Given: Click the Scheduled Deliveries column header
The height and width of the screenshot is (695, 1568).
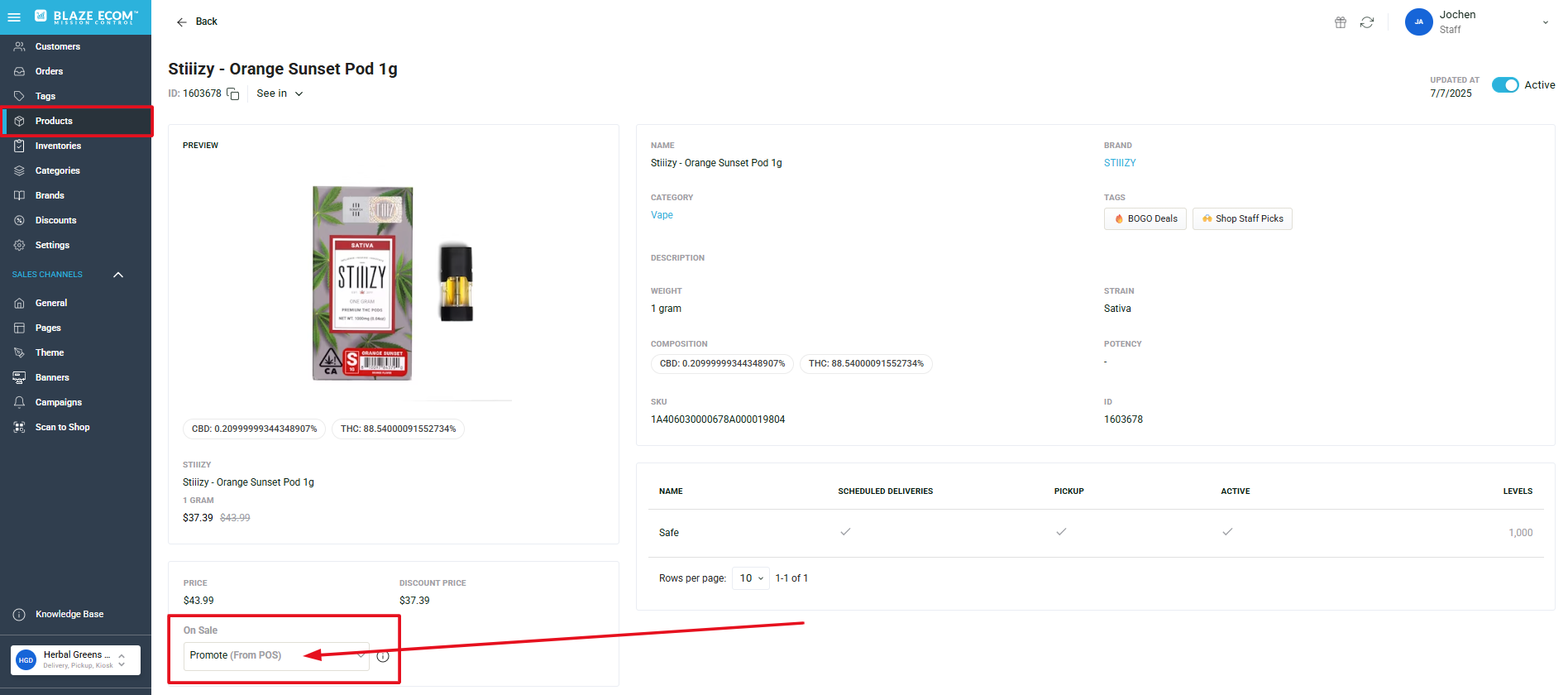Looking at the screenshot, I should (x=885, y=491).
